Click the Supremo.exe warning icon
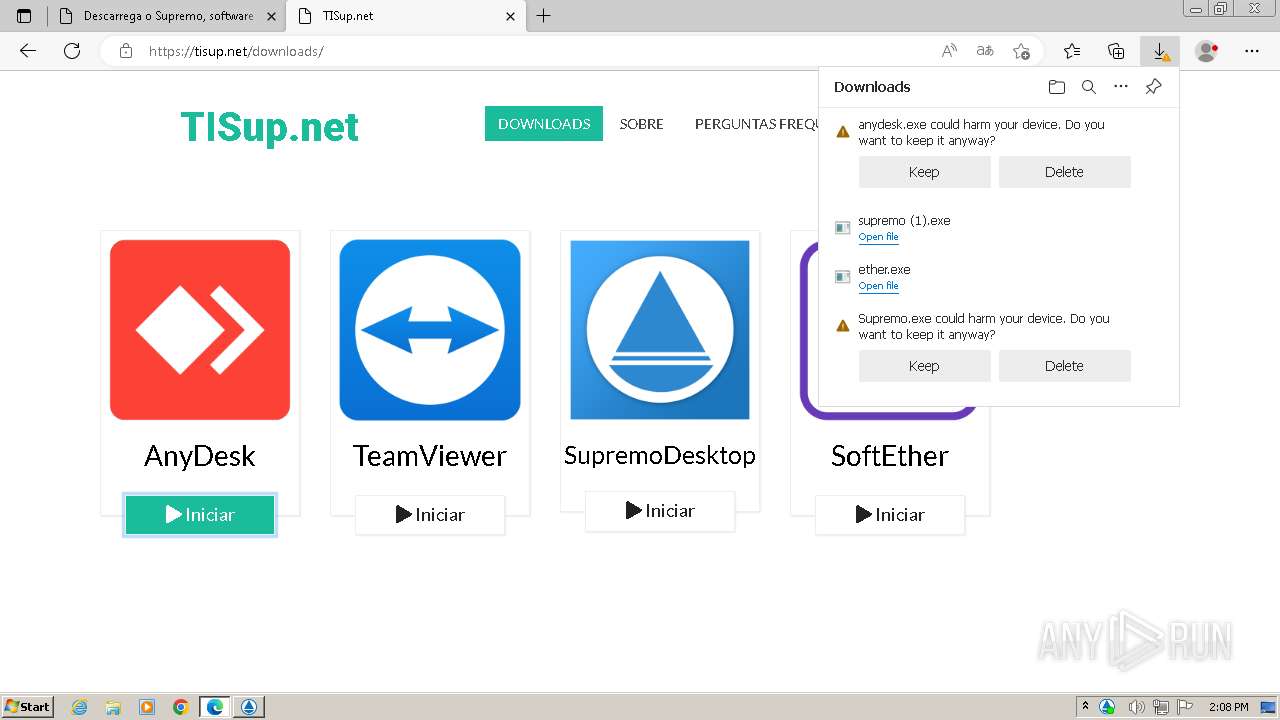 pos(843,326)
